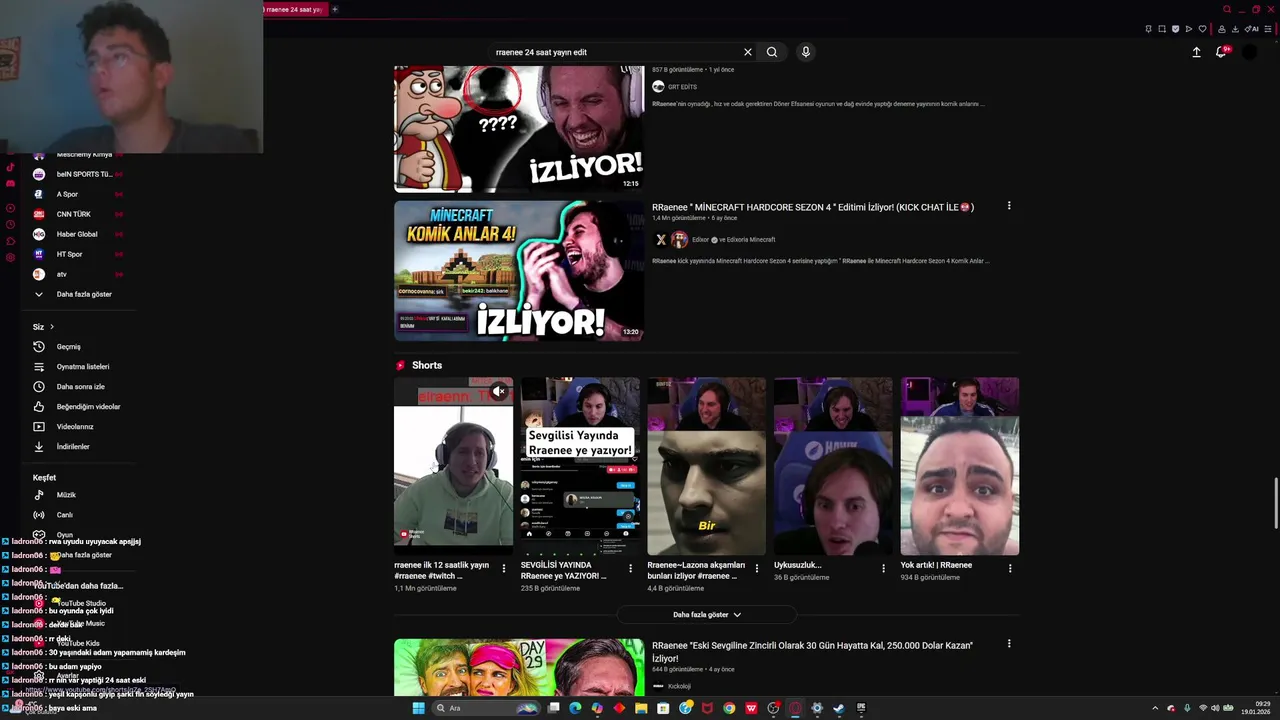Screen dimensions: 1280x720
Task: Open İndirilenler in sidebar
Action: [73, 447]
